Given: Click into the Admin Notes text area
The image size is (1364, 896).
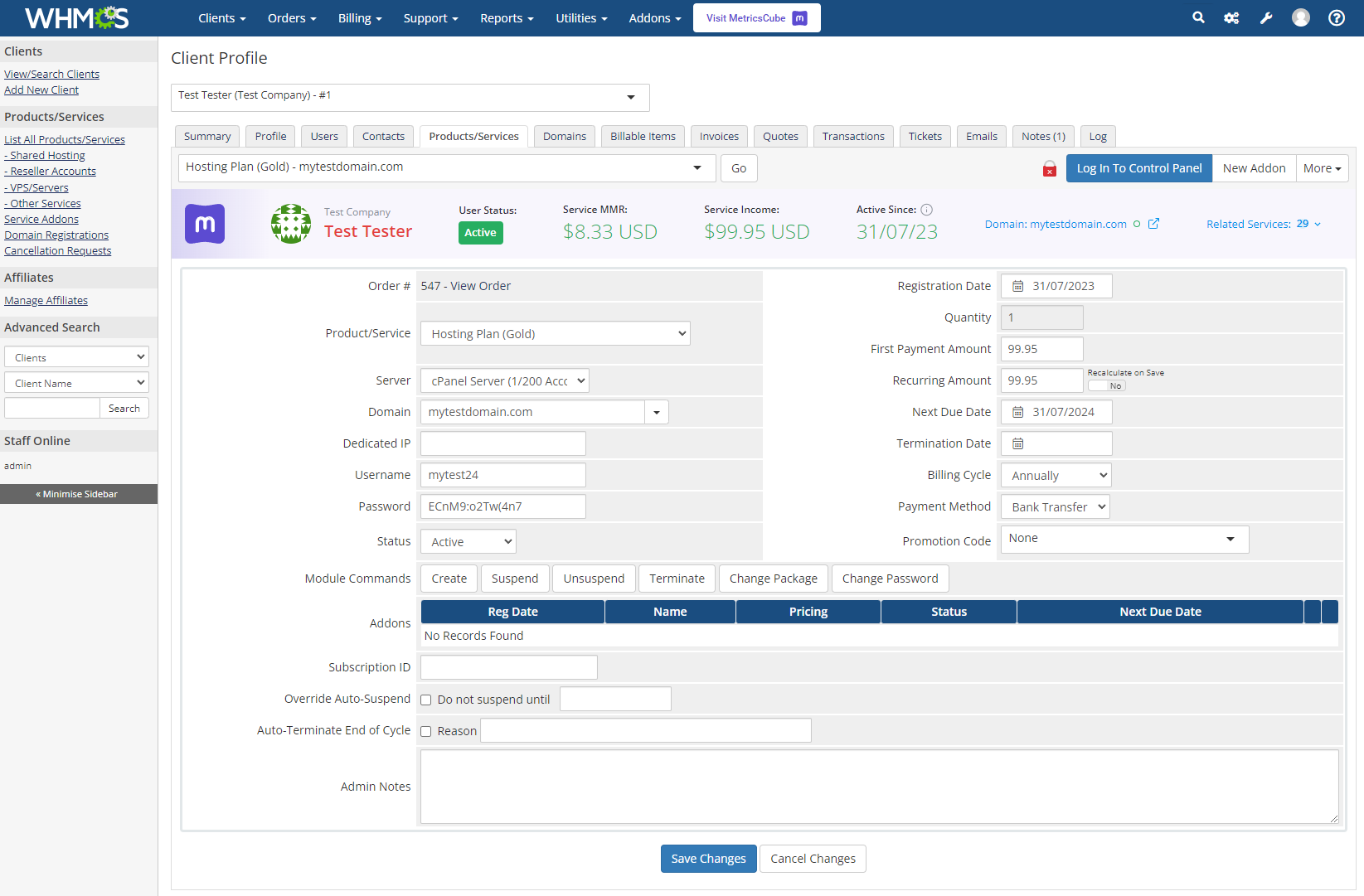Looking at the screenshot, I should pos(879,787).
